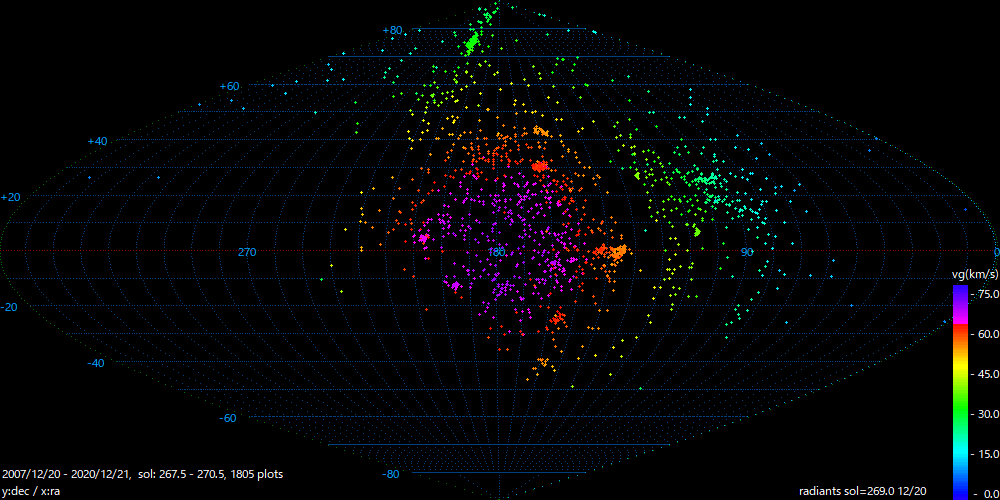Click the 90 right ascension label
1000x500 pixels.
pyautogui.click(x=746, y=252)
